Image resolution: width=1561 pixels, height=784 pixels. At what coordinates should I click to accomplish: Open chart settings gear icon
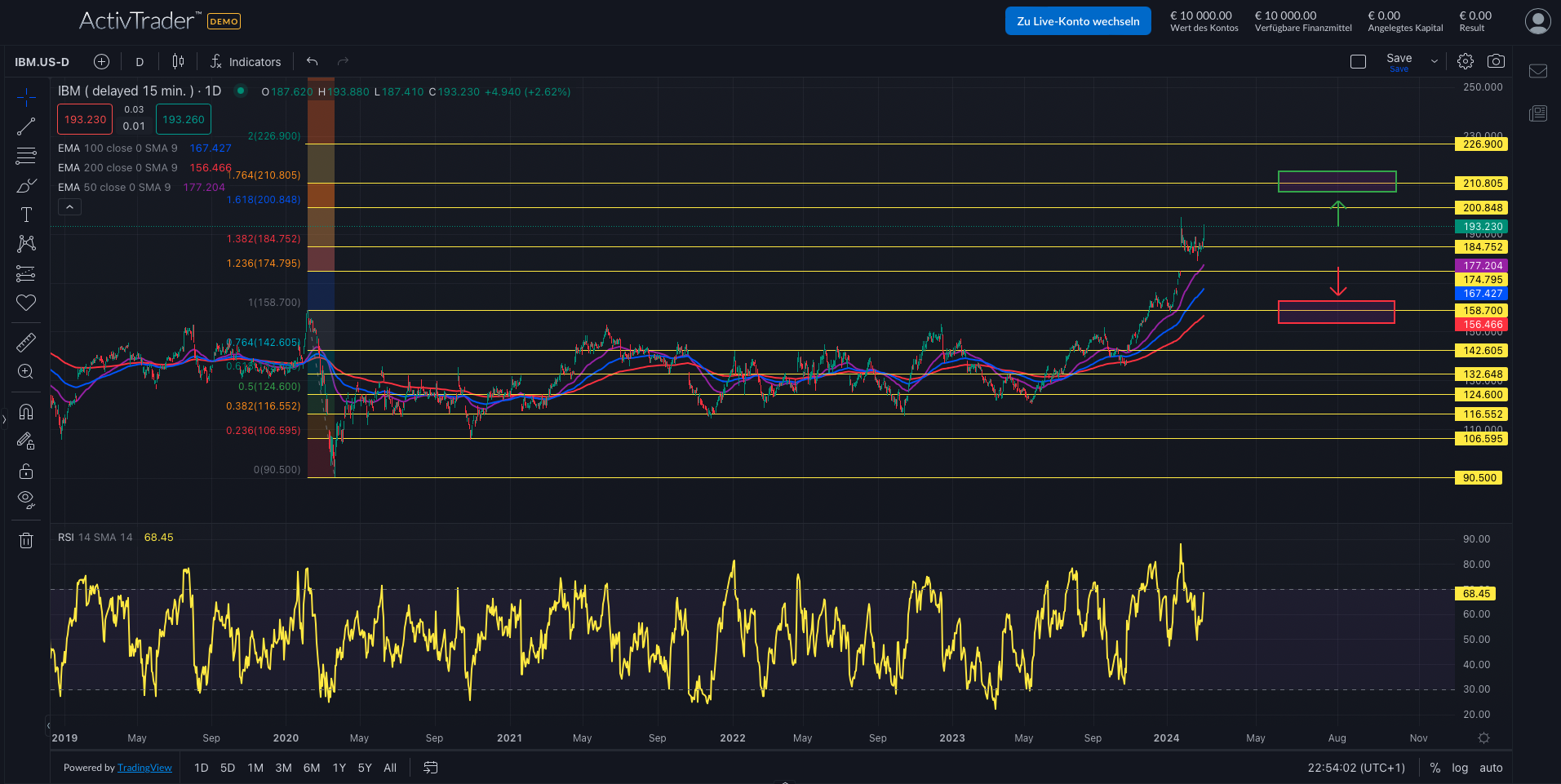pyautogui.click(x=1466, y=61)
